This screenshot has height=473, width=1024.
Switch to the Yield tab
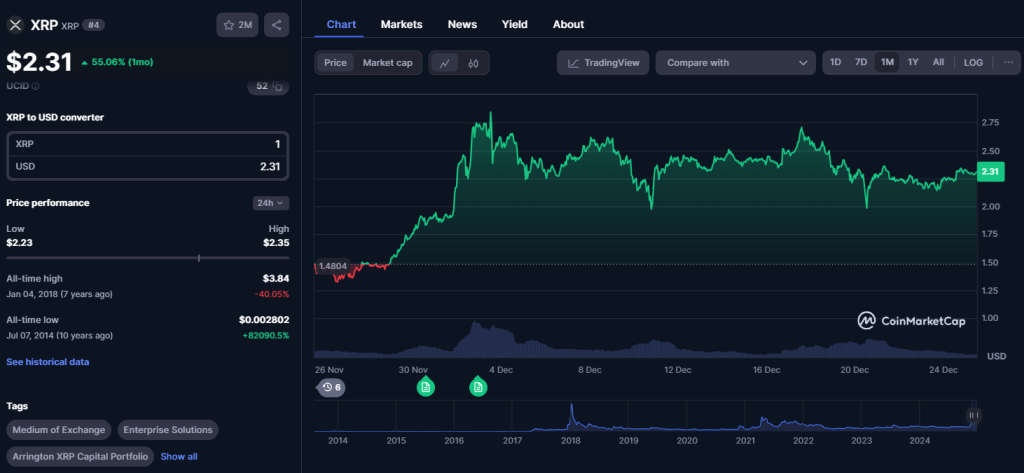(x=515, y=24)
